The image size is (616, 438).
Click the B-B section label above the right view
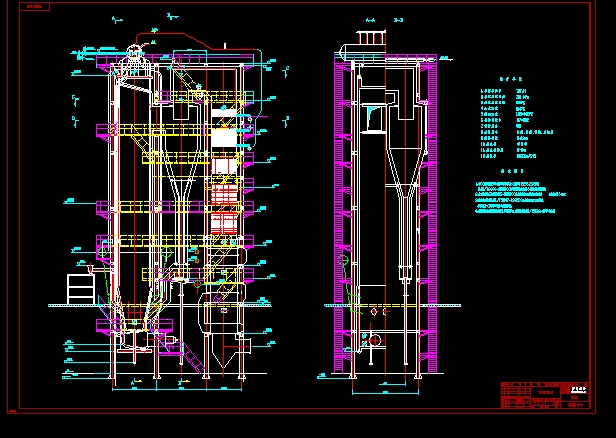click(x=398, y=20)
